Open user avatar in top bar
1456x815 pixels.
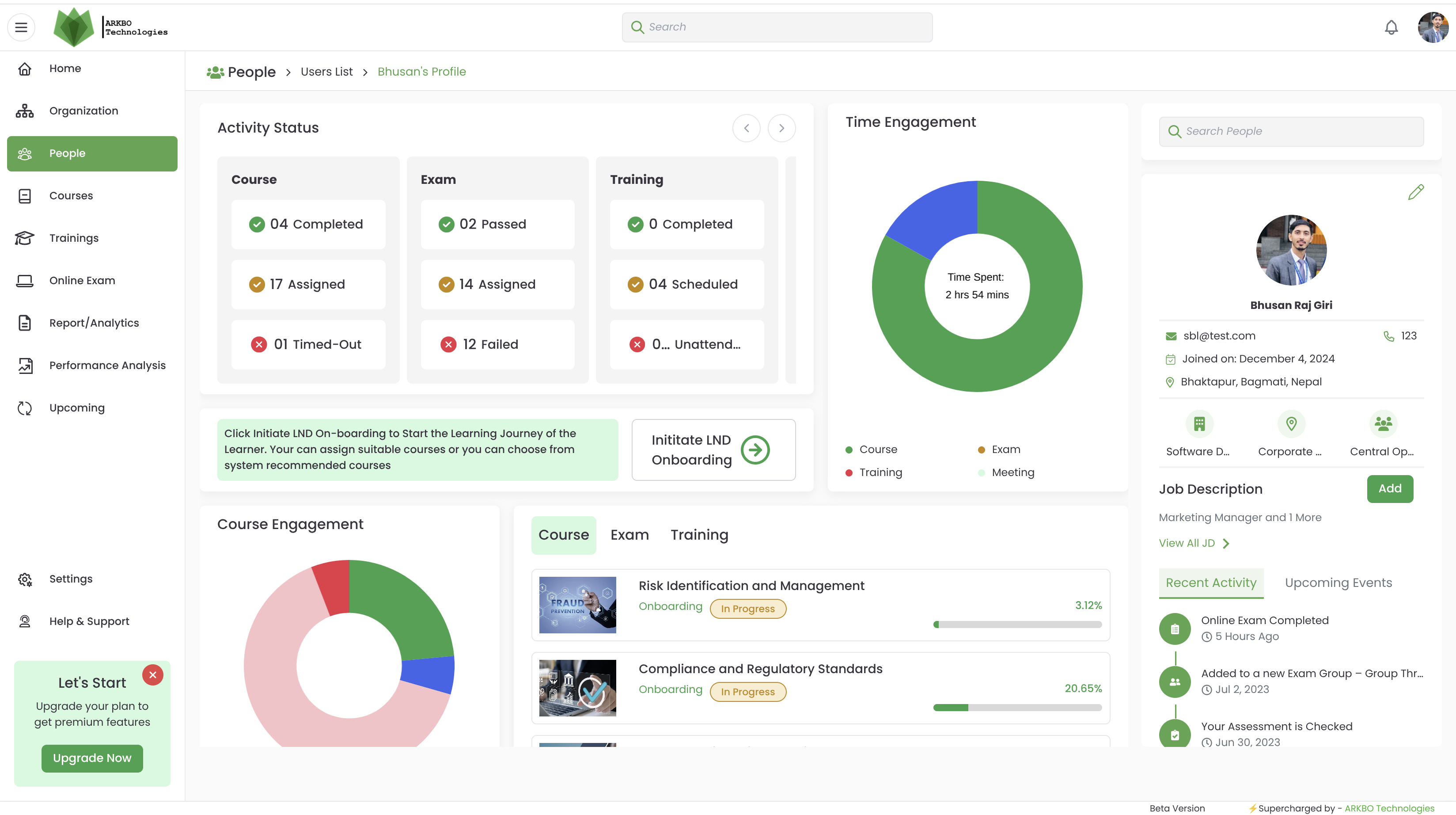click(1433, 27)
